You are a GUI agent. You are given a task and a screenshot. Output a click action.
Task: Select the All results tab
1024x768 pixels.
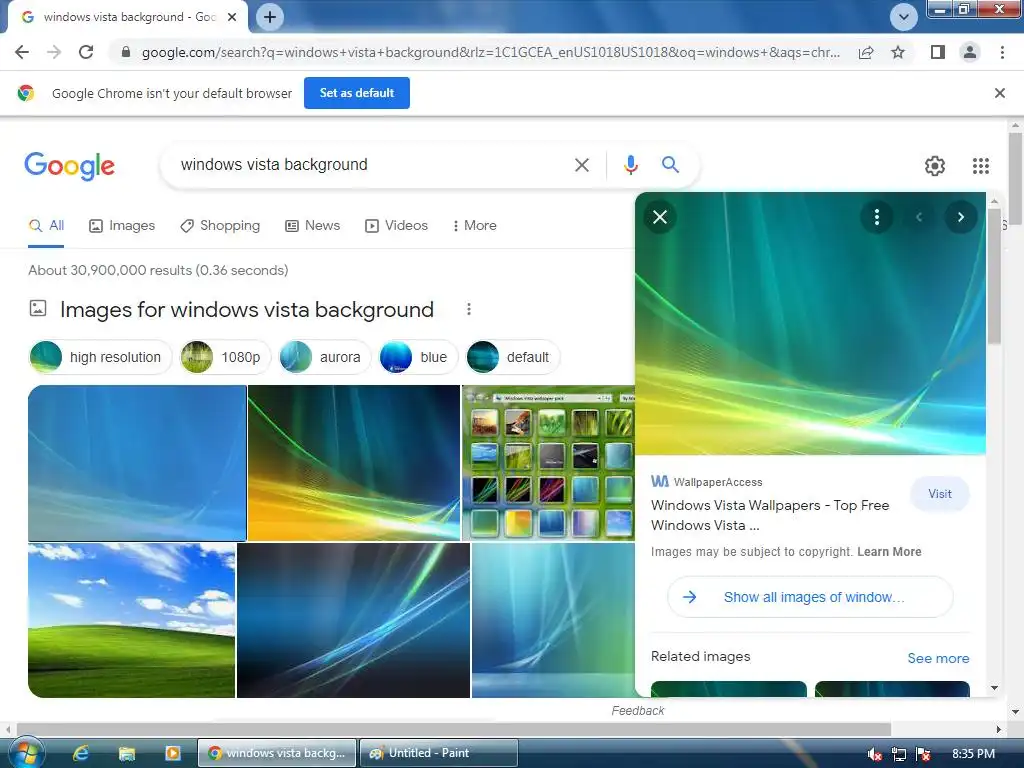pos(46,226)
